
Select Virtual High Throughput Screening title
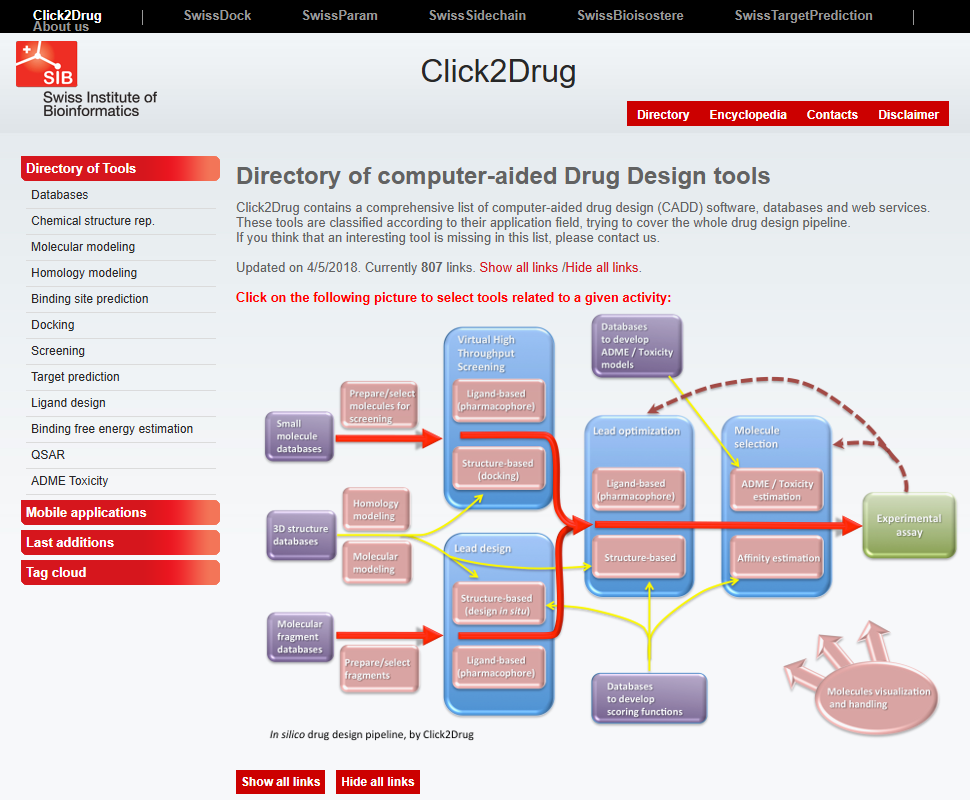486,353
